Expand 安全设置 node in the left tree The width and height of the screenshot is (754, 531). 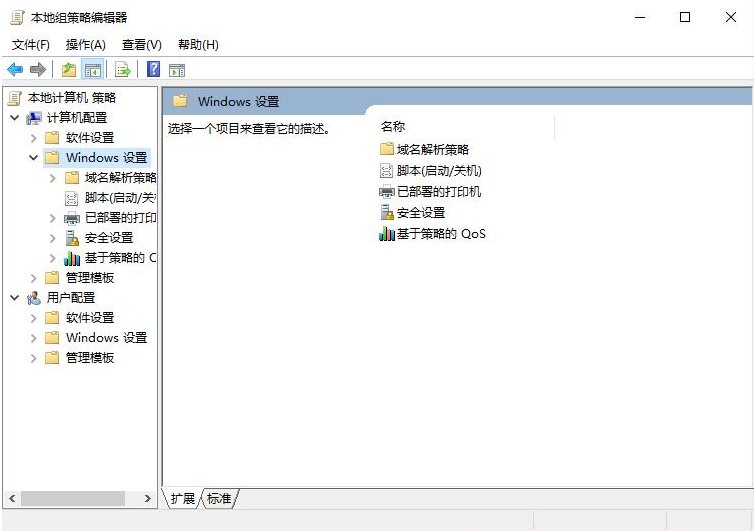tap(53, 238)
